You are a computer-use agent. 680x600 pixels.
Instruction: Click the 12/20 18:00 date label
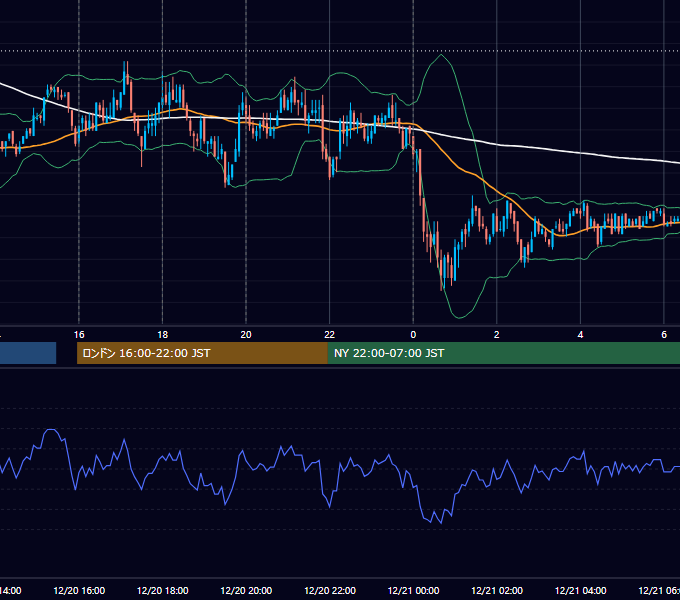[x=163, y=590]
